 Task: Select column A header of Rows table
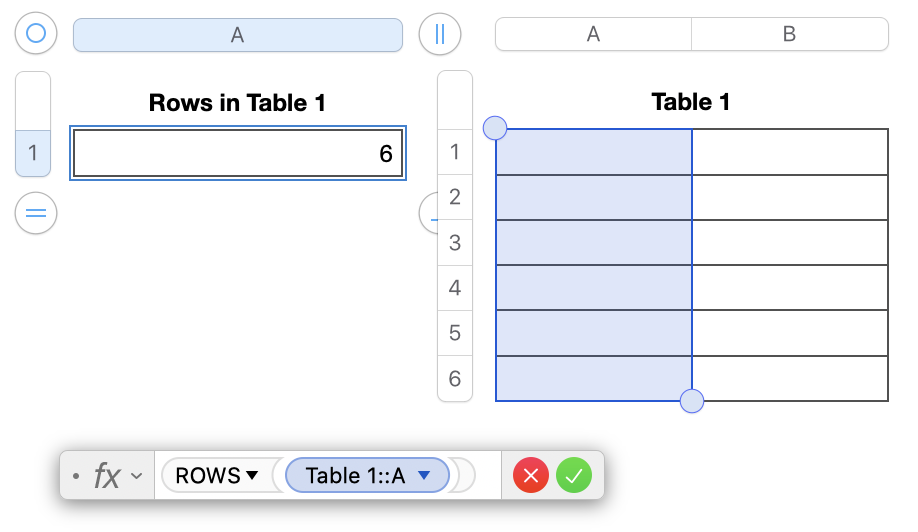pyautogui.click(x=238, y=34)
